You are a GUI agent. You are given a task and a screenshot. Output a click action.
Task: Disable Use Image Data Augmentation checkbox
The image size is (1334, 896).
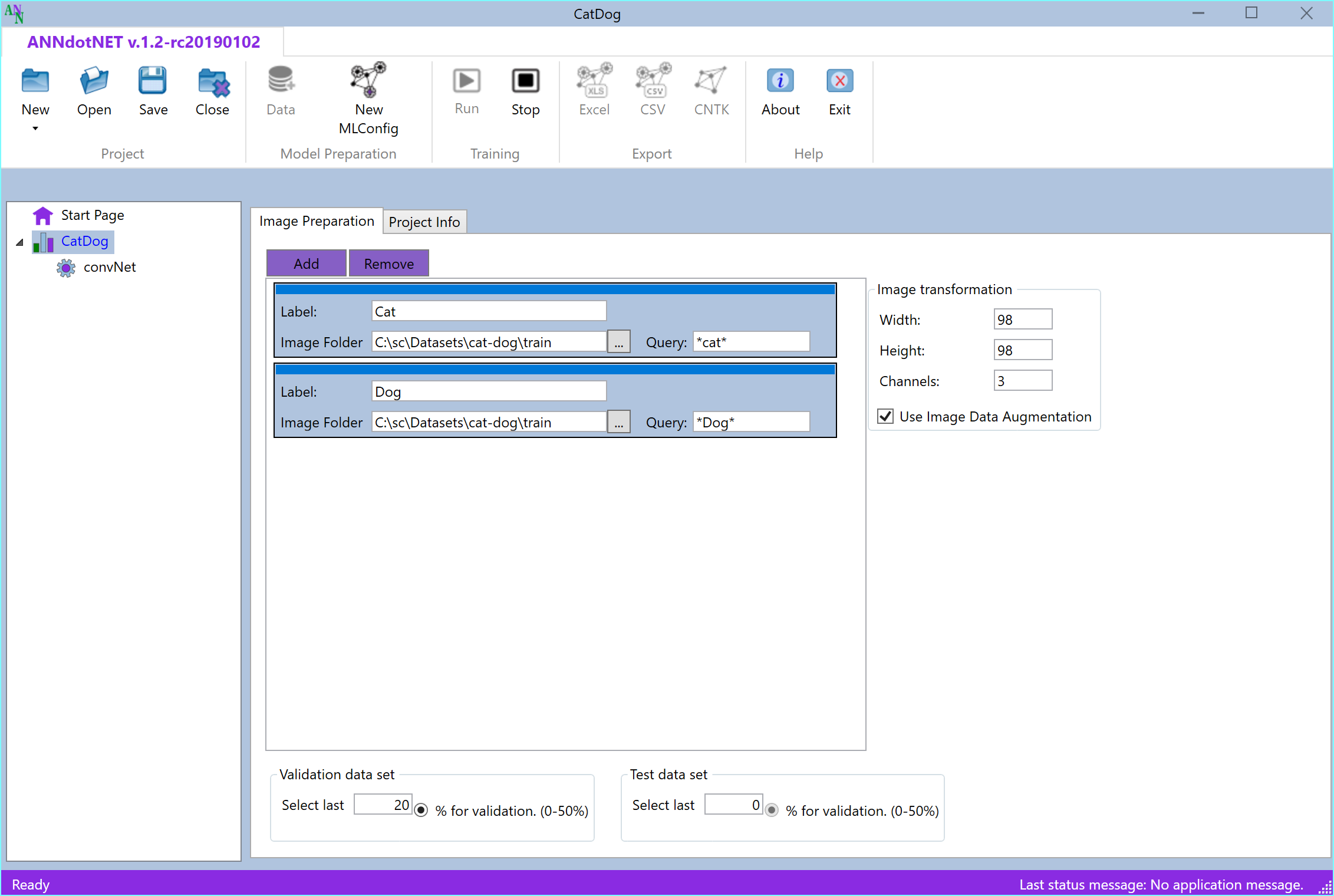click(x=885, y=417)
